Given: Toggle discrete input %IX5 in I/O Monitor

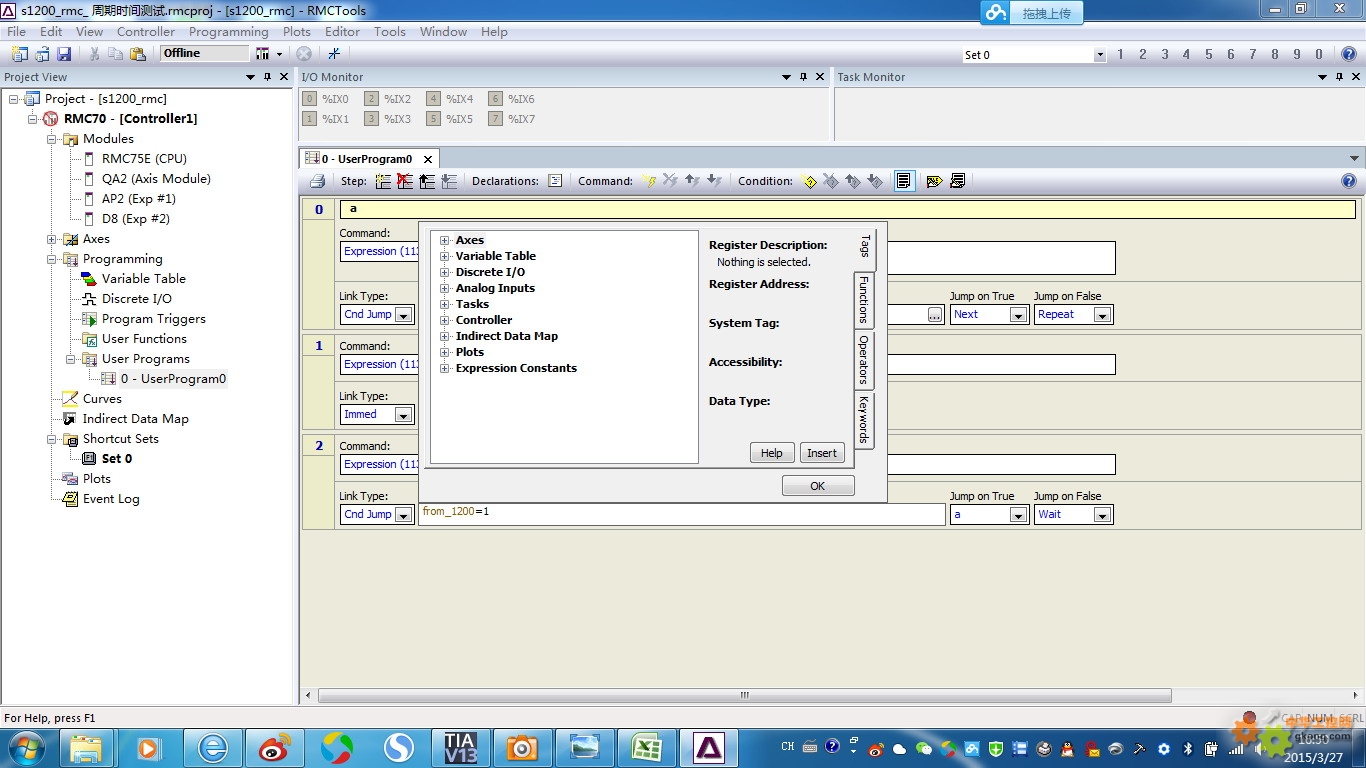Looking at the screenshot, I should coord(434,119).
